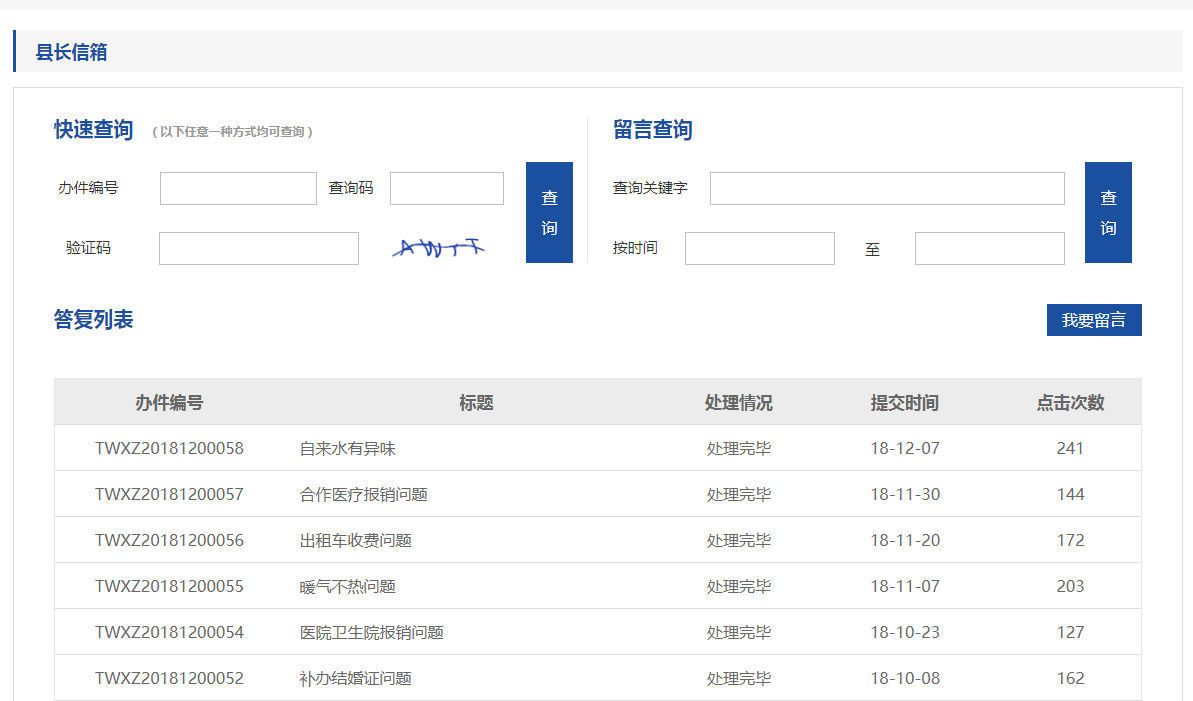The height and width of the screenshot is (701, 1193).
Task: Click the 查询码 input field
Action: tap(446, 188)
